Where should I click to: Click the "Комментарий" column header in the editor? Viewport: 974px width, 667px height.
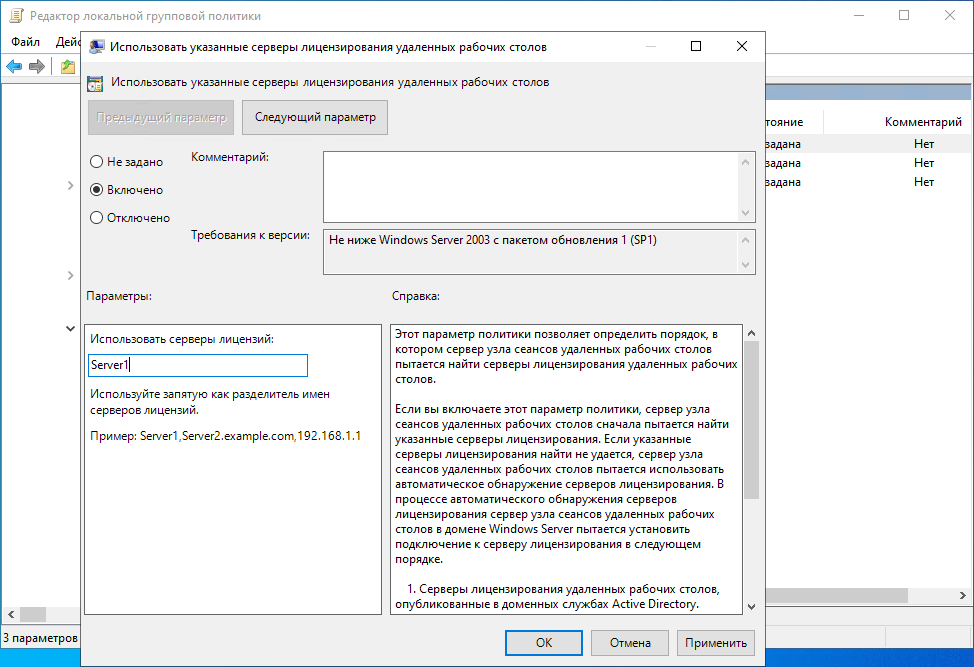pyautogui.click(x=923, y=122)
